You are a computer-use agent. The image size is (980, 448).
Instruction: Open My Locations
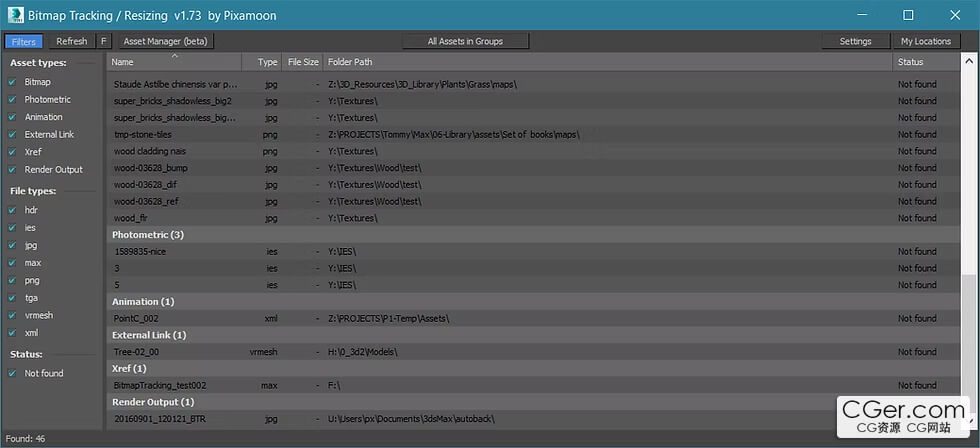click(x=925, y=41)
